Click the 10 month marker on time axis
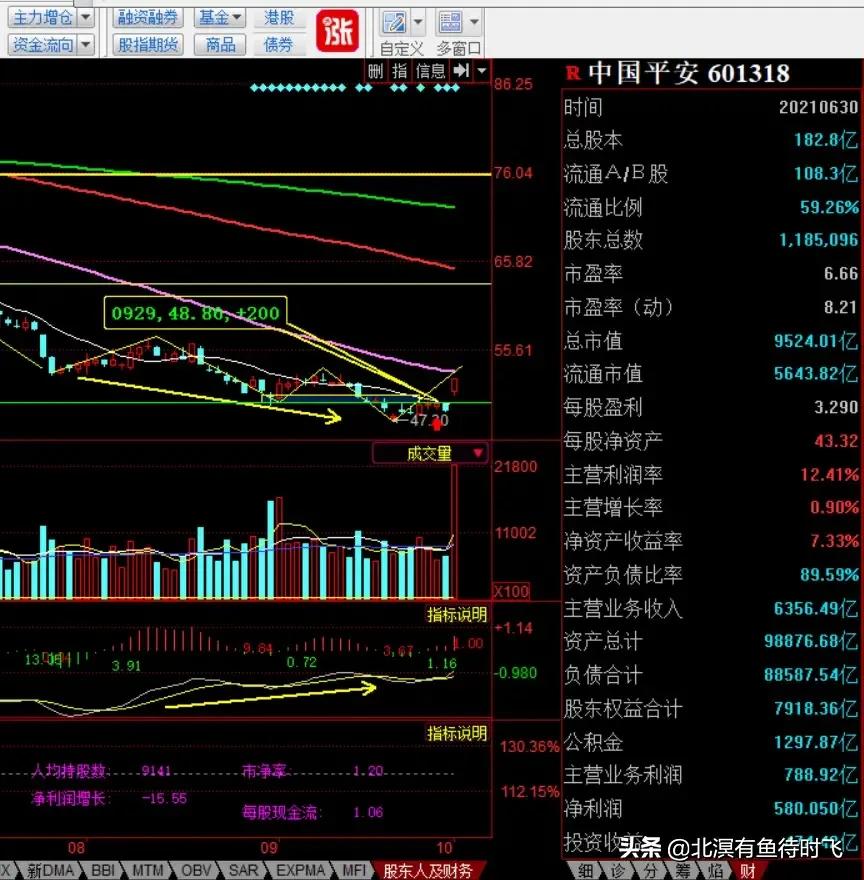This screenshot has width=864, height=880. [444, 847]
